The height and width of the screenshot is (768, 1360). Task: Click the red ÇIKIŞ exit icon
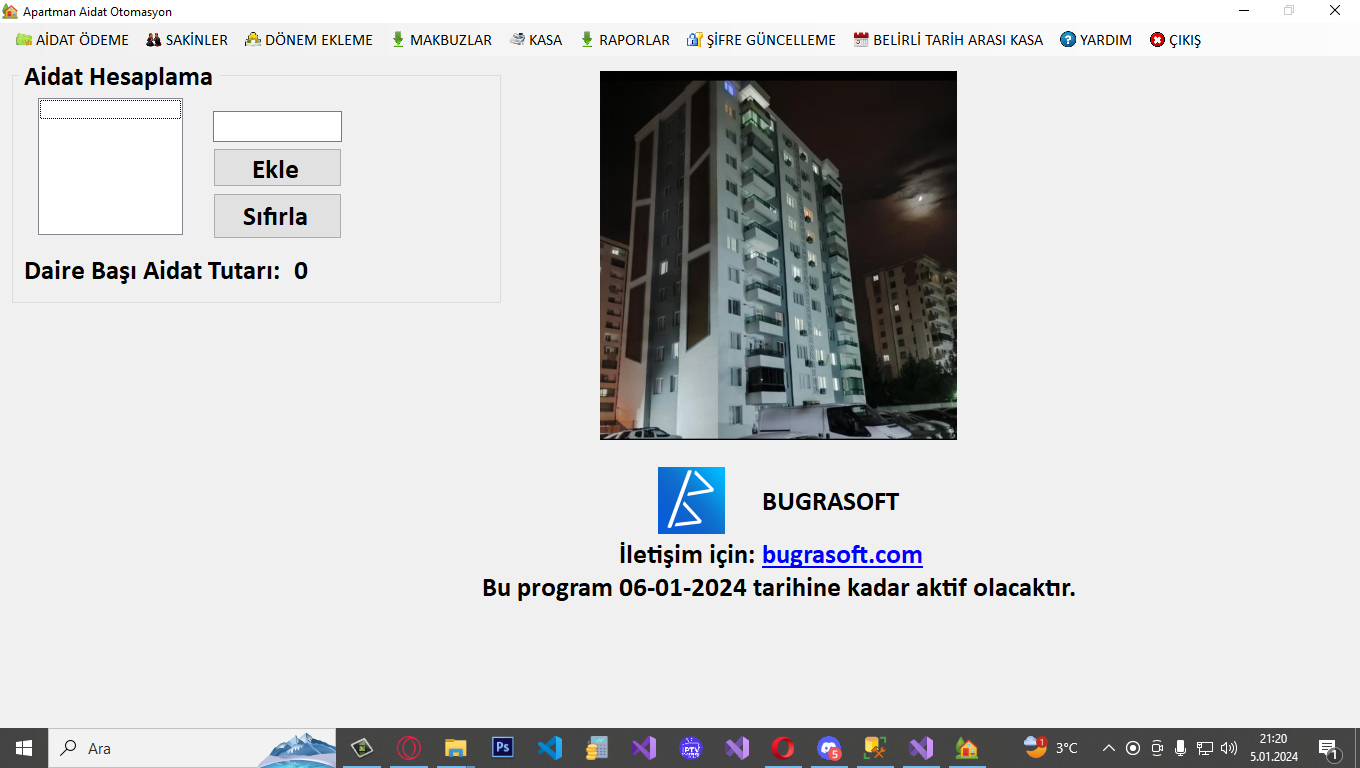click(x=1157, y=40)
